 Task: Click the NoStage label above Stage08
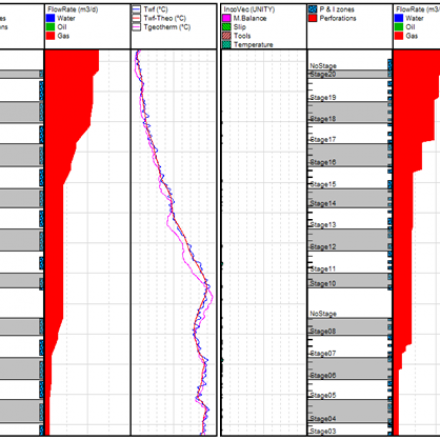[x=323, y=314]
